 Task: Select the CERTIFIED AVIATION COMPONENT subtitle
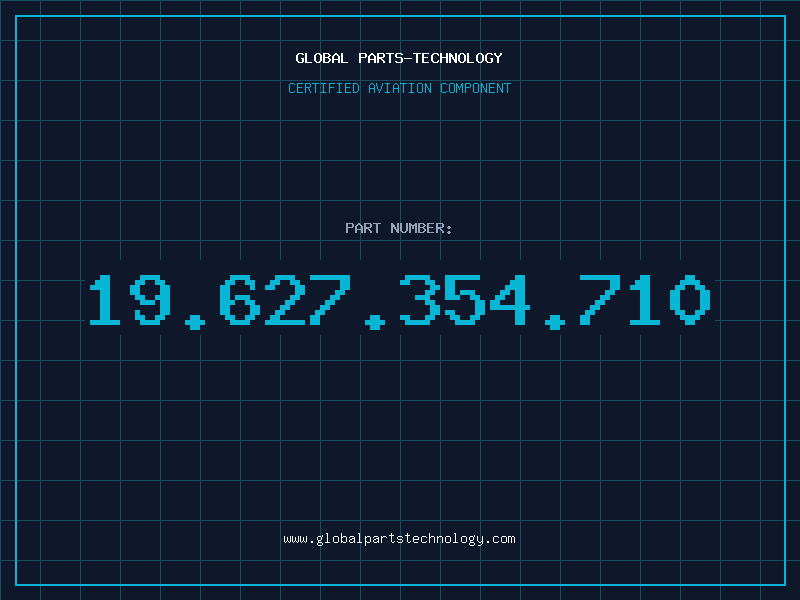[x=399, y=88]
